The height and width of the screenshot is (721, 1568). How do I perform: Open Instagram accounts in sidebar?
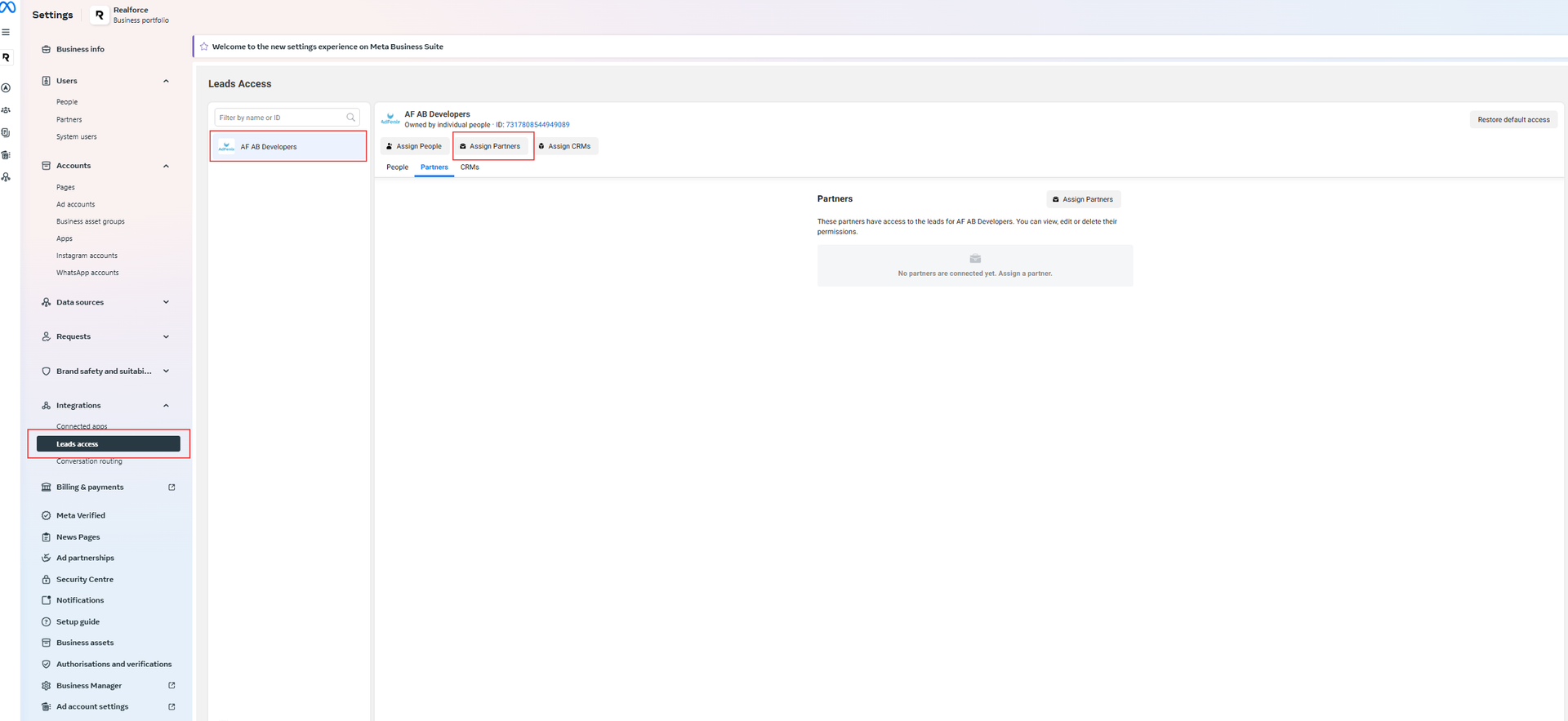pyautogui.click(x=87, y=256)
